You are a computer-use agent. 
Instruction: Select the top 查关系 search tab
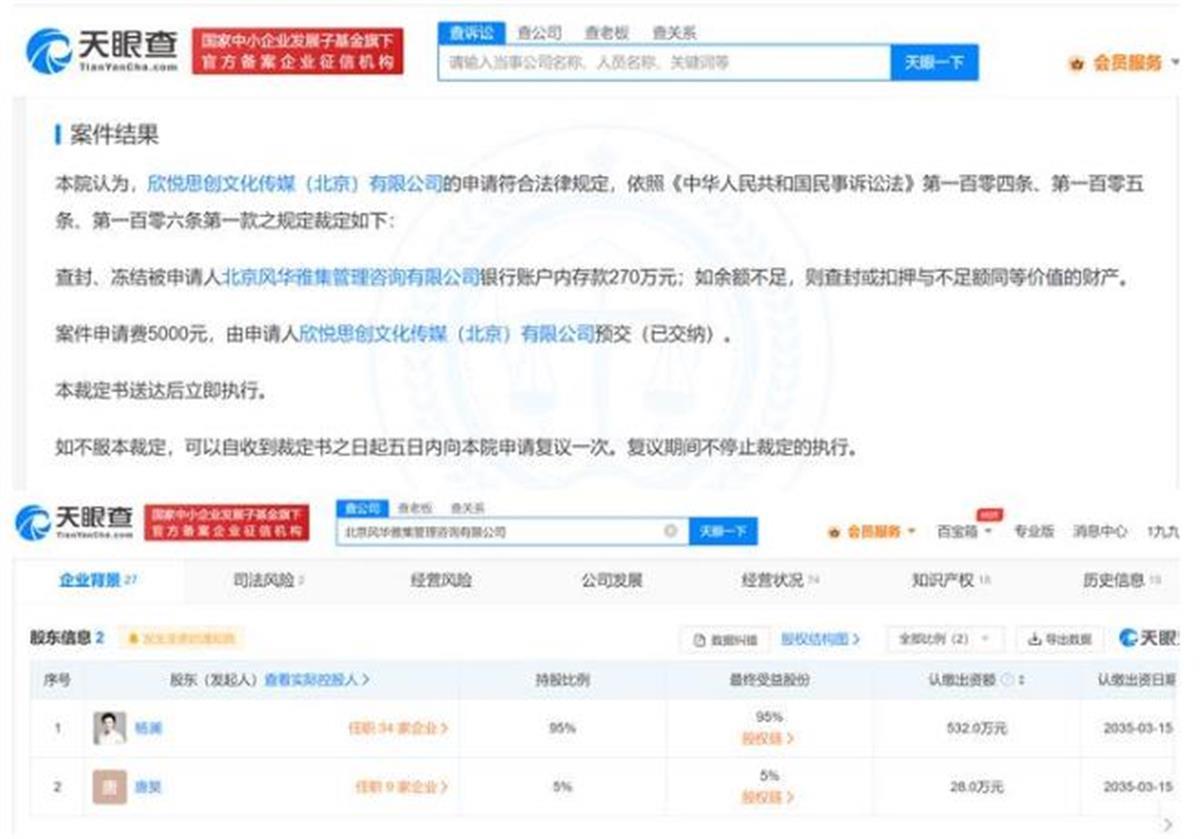point(673,32)
